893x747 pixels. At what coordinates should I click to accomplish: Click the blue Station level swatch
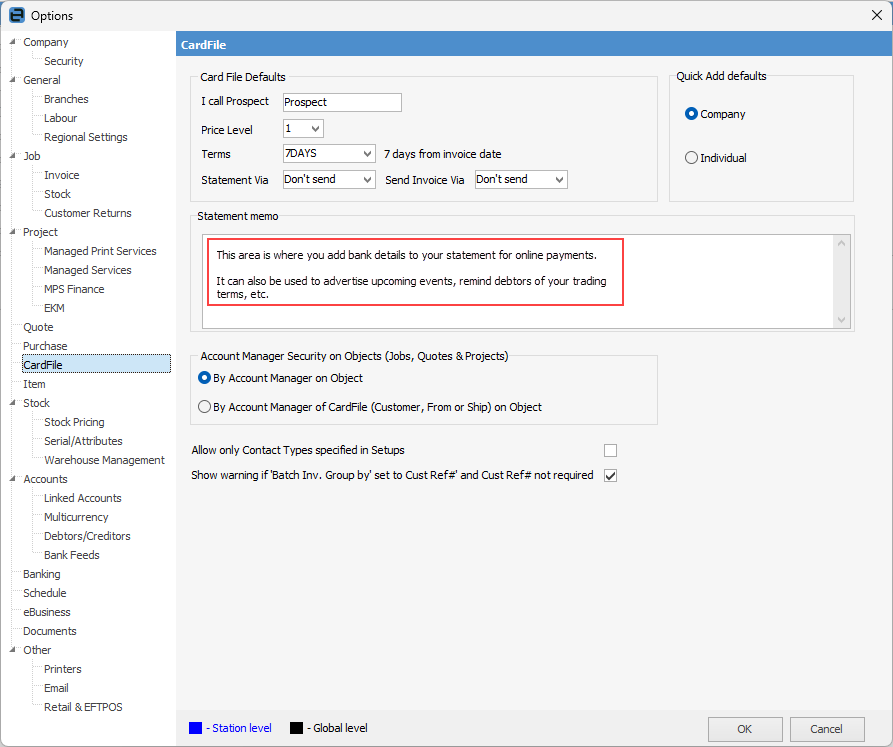pos(195,728)
